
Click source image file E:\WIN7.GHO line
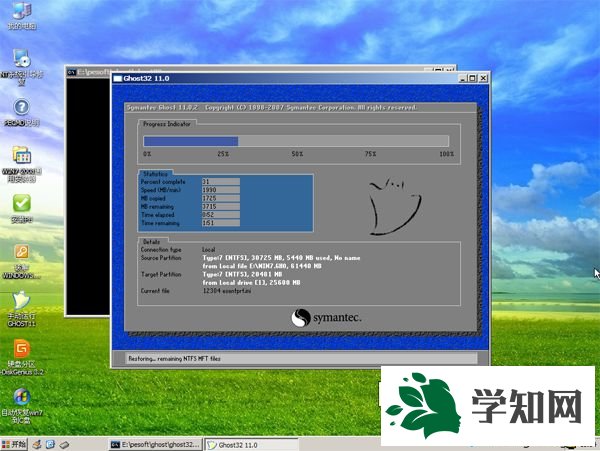tap(262, 266)
